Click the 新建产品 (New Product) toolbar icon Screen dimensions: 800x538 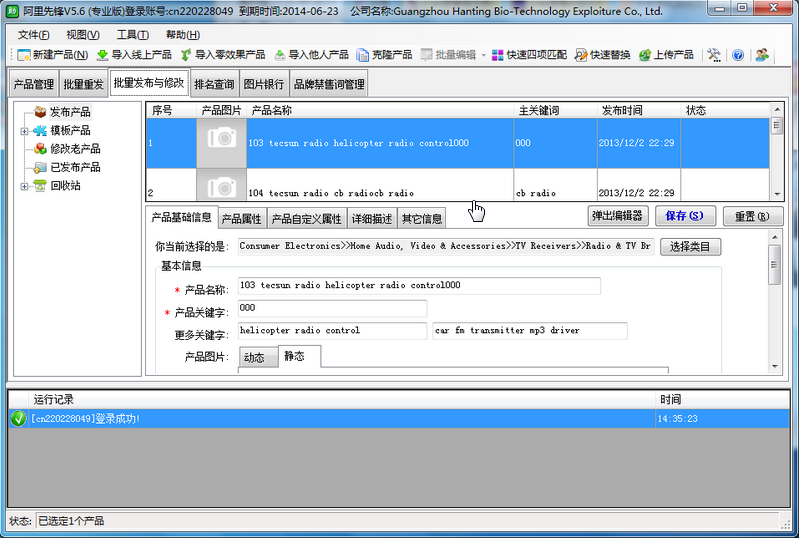tap(24, 55)
